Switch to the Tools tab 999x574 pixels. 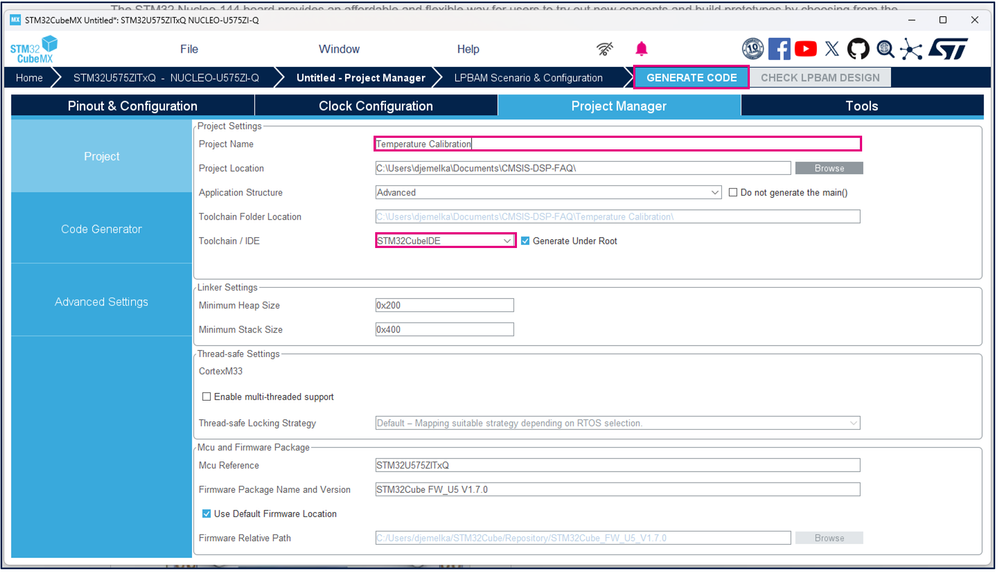point(862,106)
